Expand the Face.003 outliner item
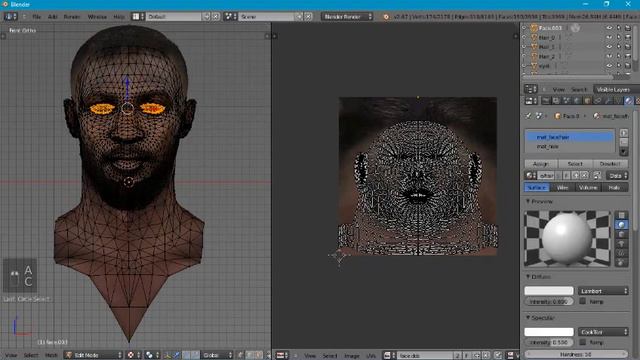This screenshot has height=360, width=640. click(525, 28)
